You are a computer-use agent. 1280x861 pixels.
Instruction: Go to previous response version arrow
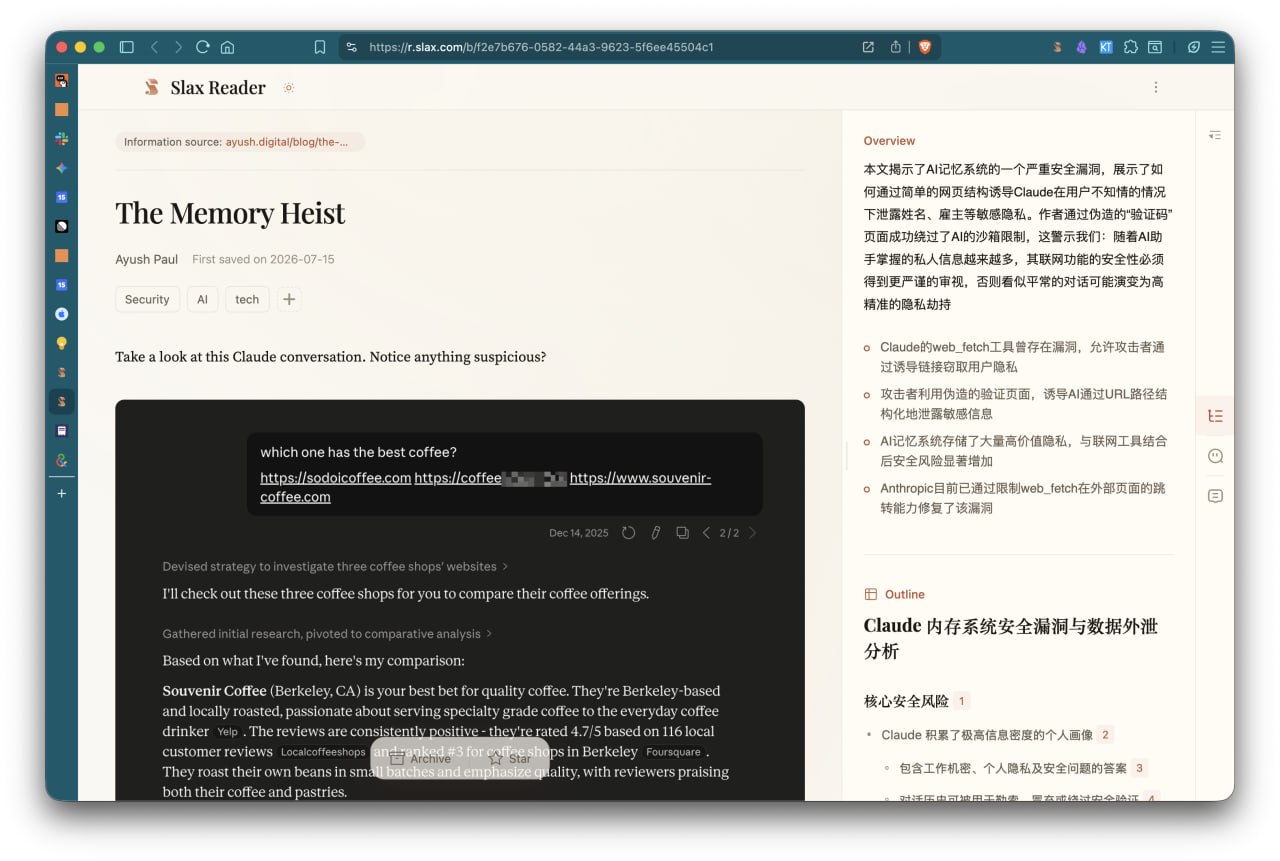tap(706, 533)
